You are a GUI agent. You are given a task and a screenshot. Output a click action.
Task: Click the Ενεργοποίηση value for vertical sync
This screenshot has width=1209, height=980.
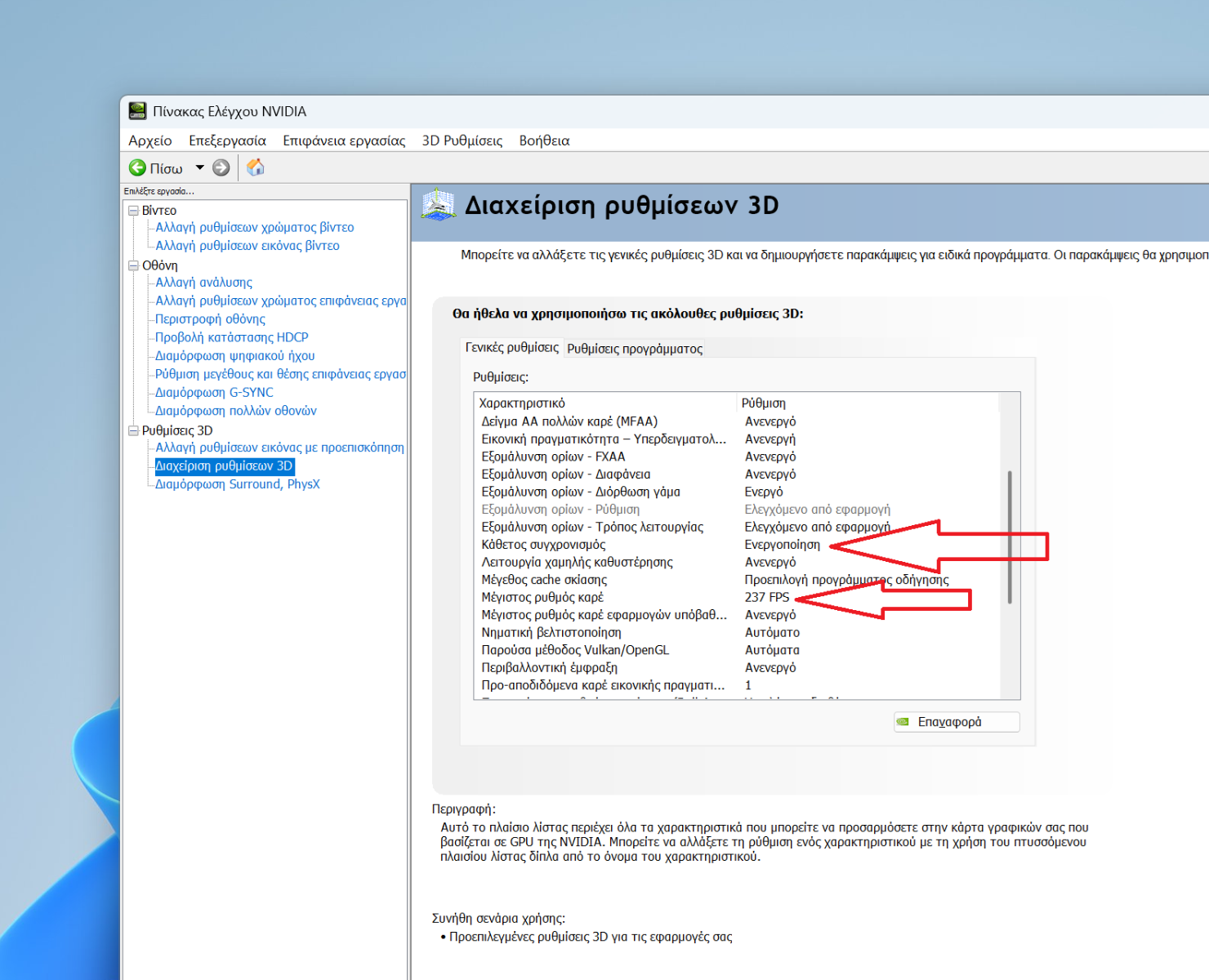click(783, 545)
